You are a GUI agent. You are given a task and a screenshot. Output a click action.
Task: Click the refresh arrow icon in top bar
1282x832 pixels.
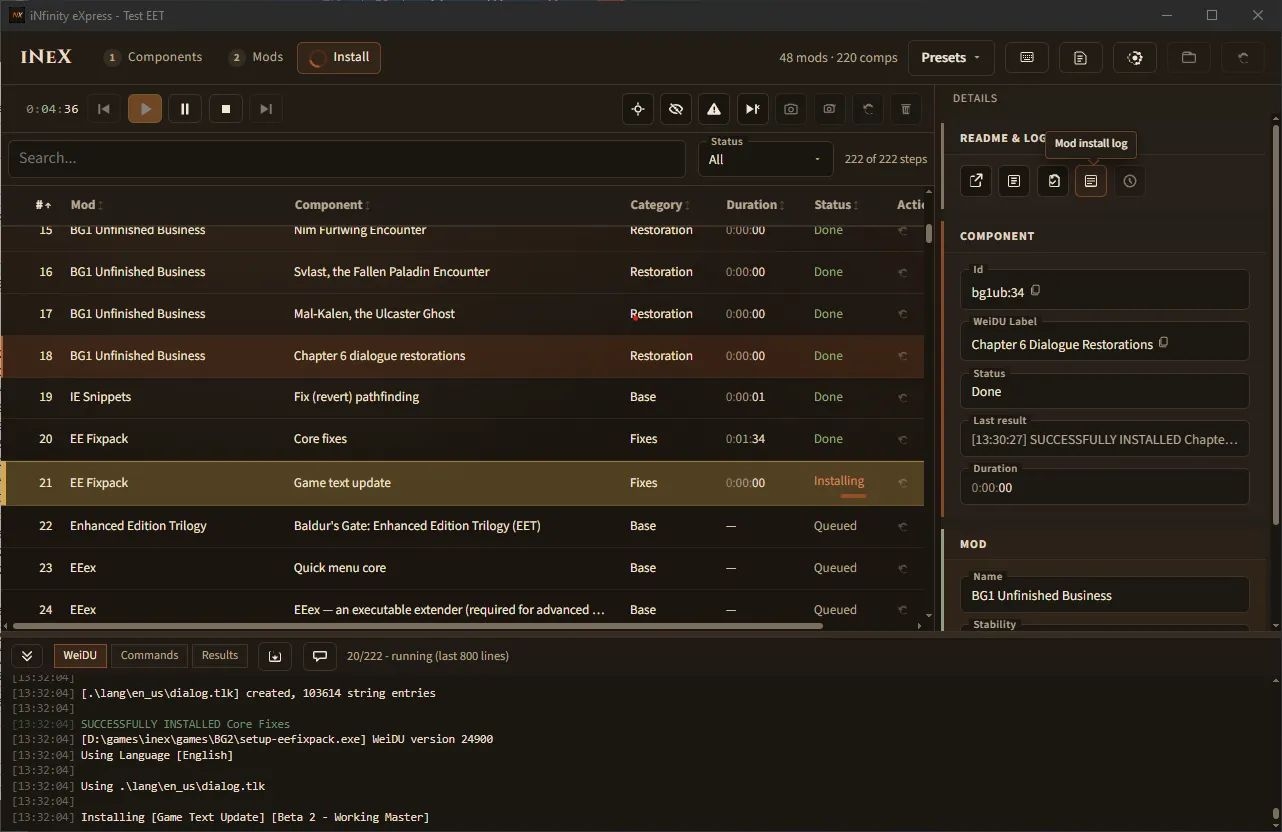1243,58
